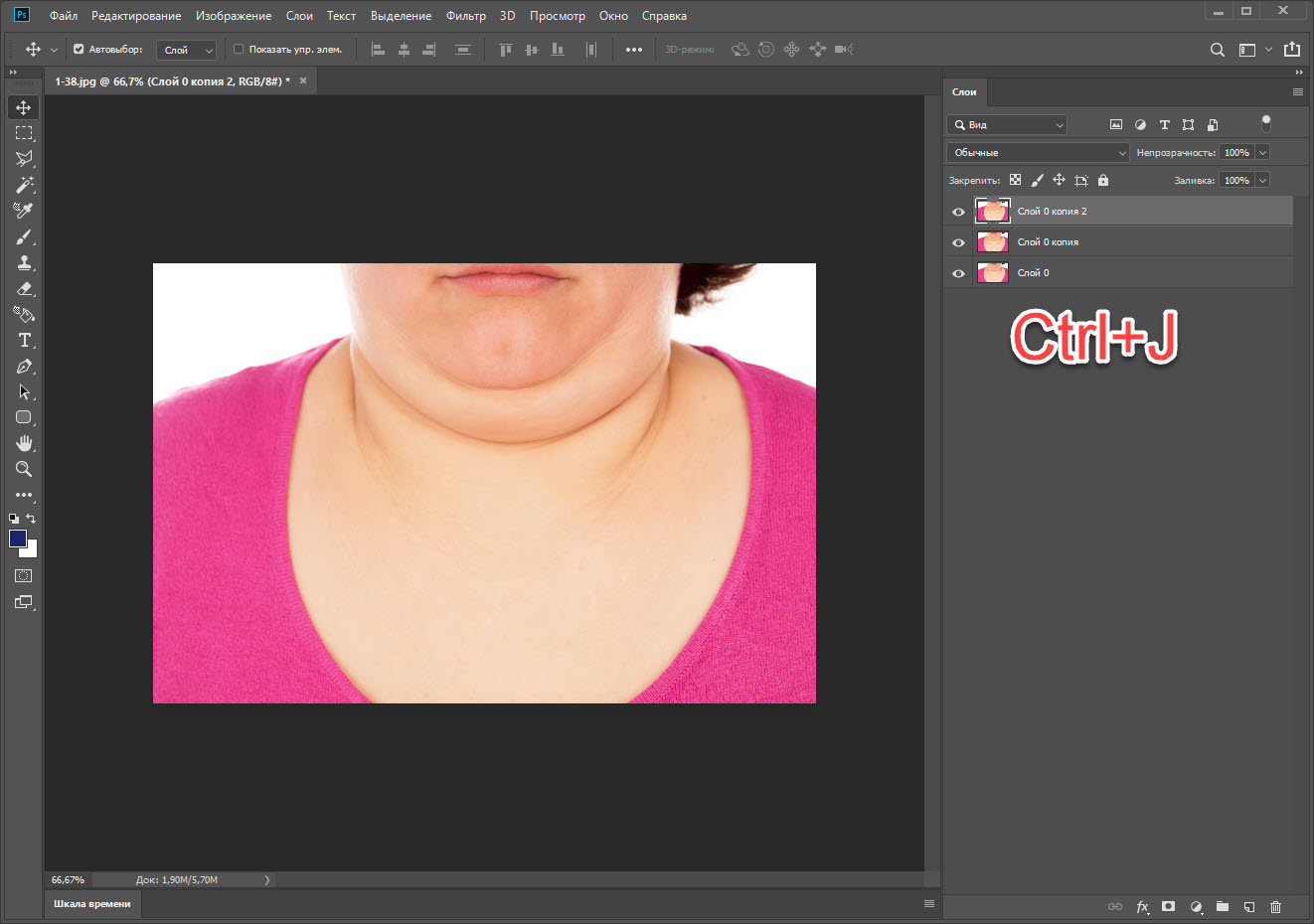Select the Clone Stamp tool

[x=24, y=262]
